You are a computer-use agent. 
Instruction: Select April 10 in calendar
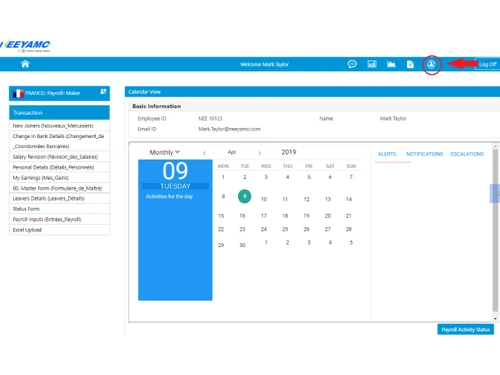click(264, 199)
